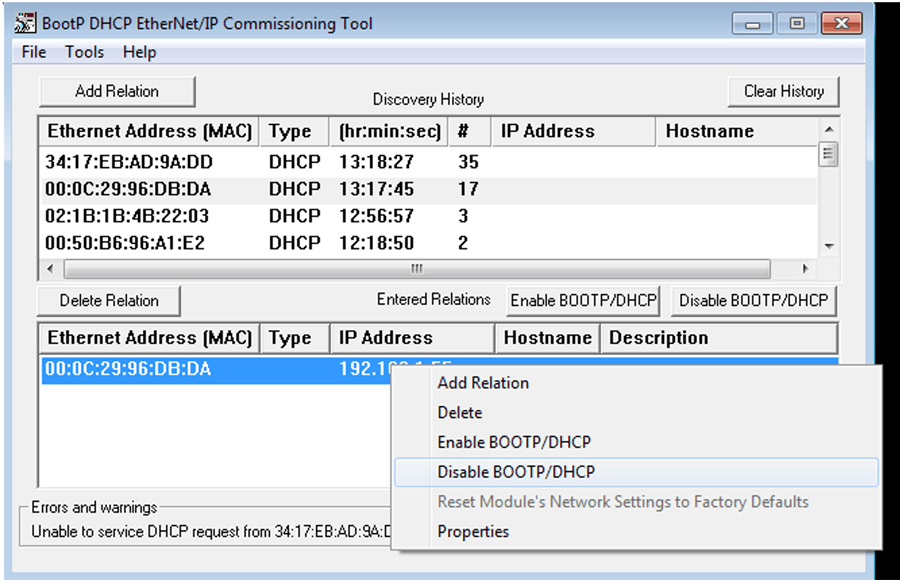This screenshot has height=580, width=900.
Task: Click the Unable to service DHCP request message
Action: coord(211,532)
